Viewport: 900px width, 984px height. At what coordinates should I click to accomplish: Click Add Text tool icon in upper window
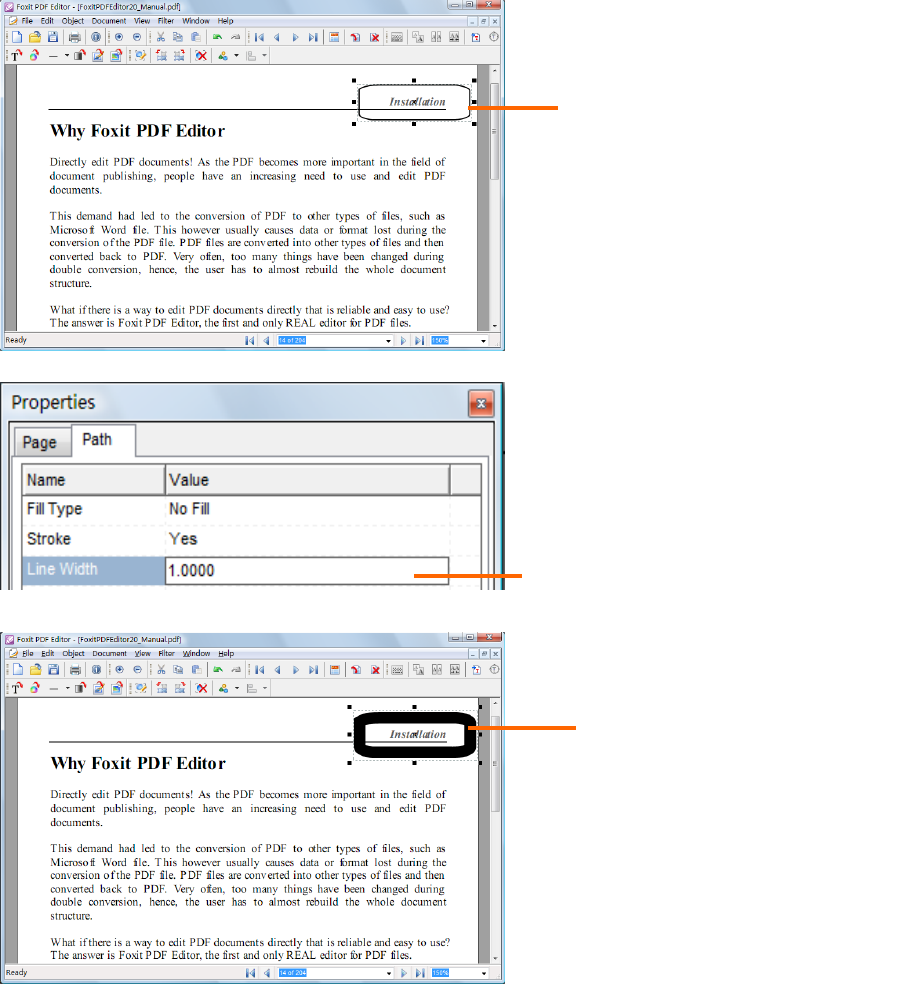(x=16, y=56)
